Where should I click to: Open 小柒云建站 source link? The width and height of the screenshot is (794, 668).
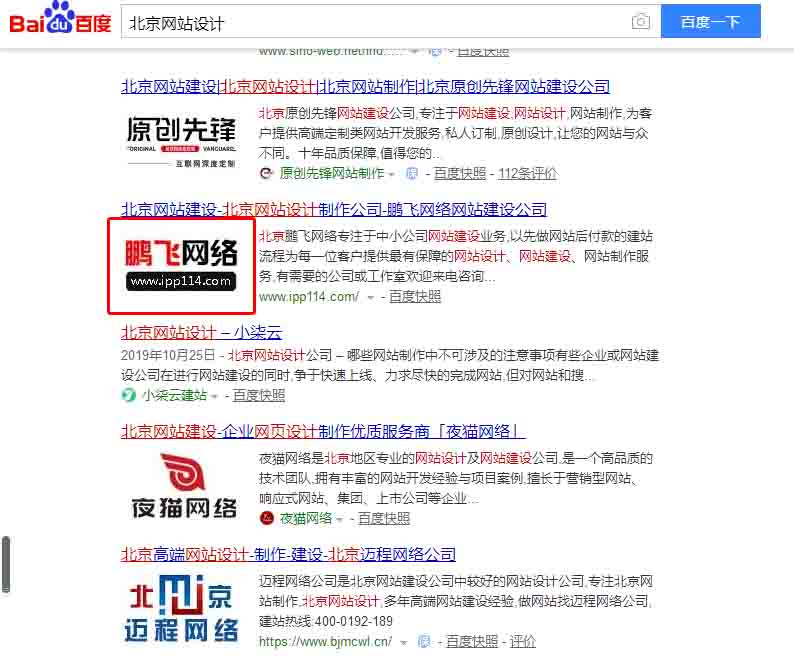[174, 395]
